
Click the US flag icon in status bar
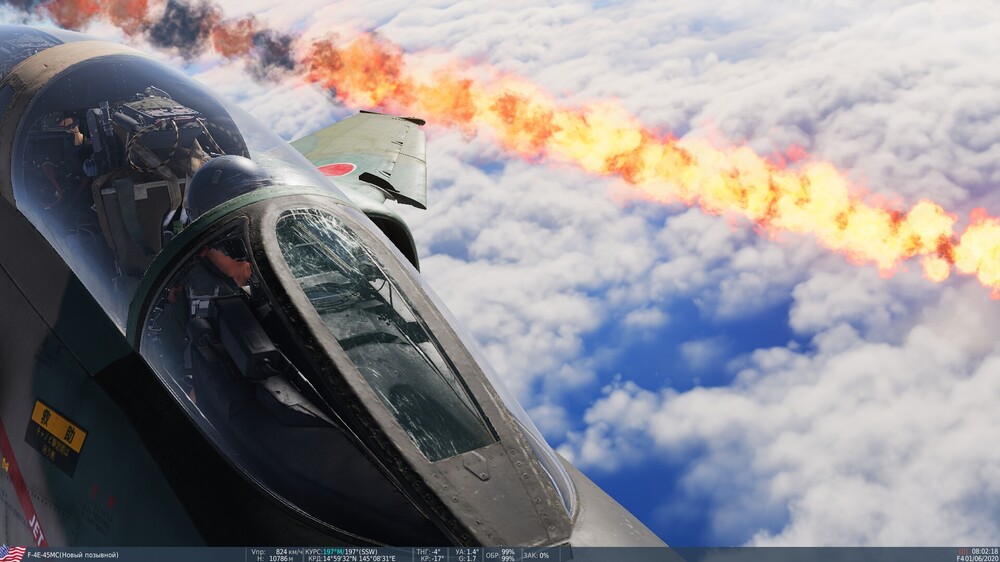point(13,554)
